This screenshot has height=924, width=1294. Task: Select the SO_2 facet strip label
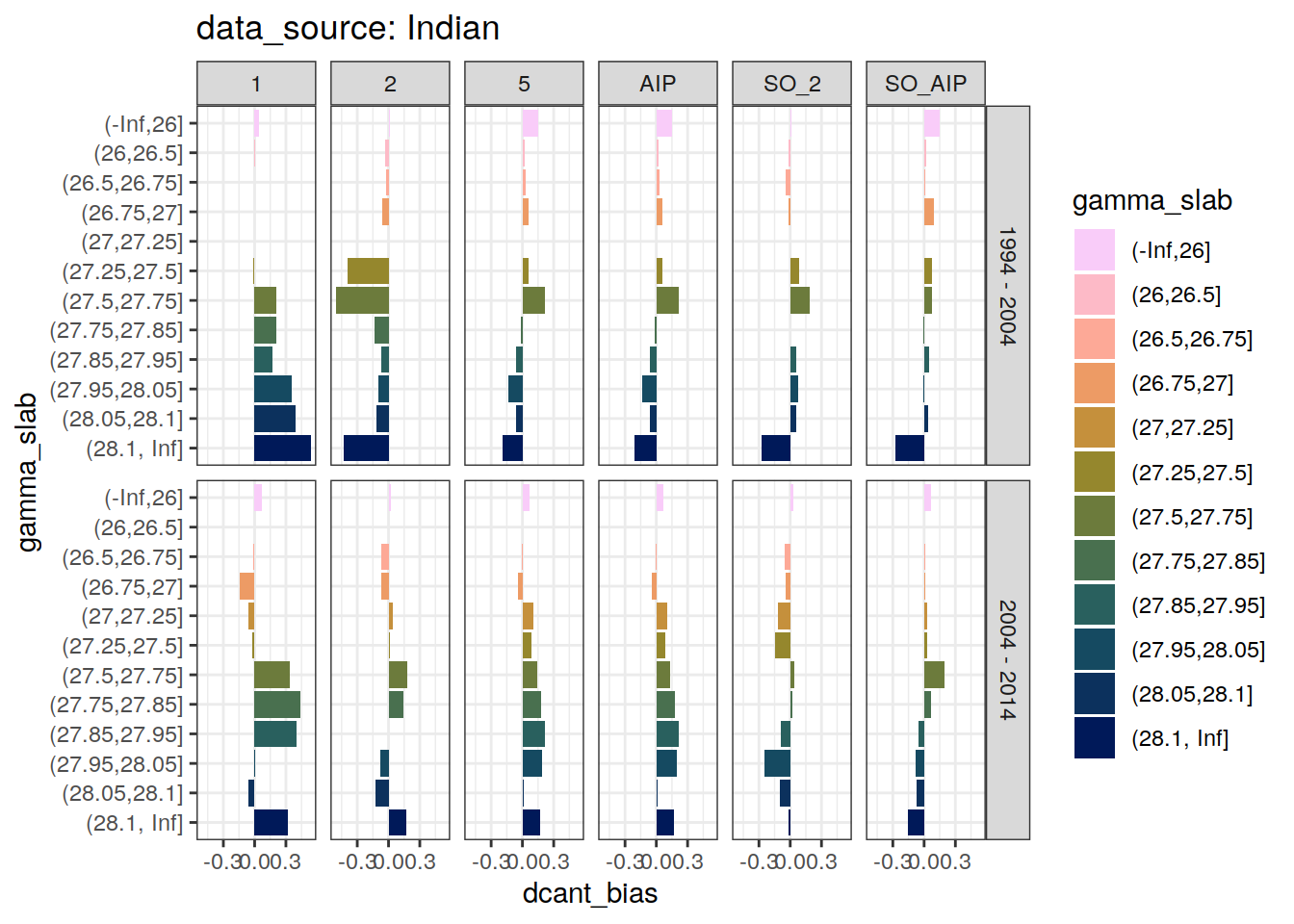pos(791,84)
